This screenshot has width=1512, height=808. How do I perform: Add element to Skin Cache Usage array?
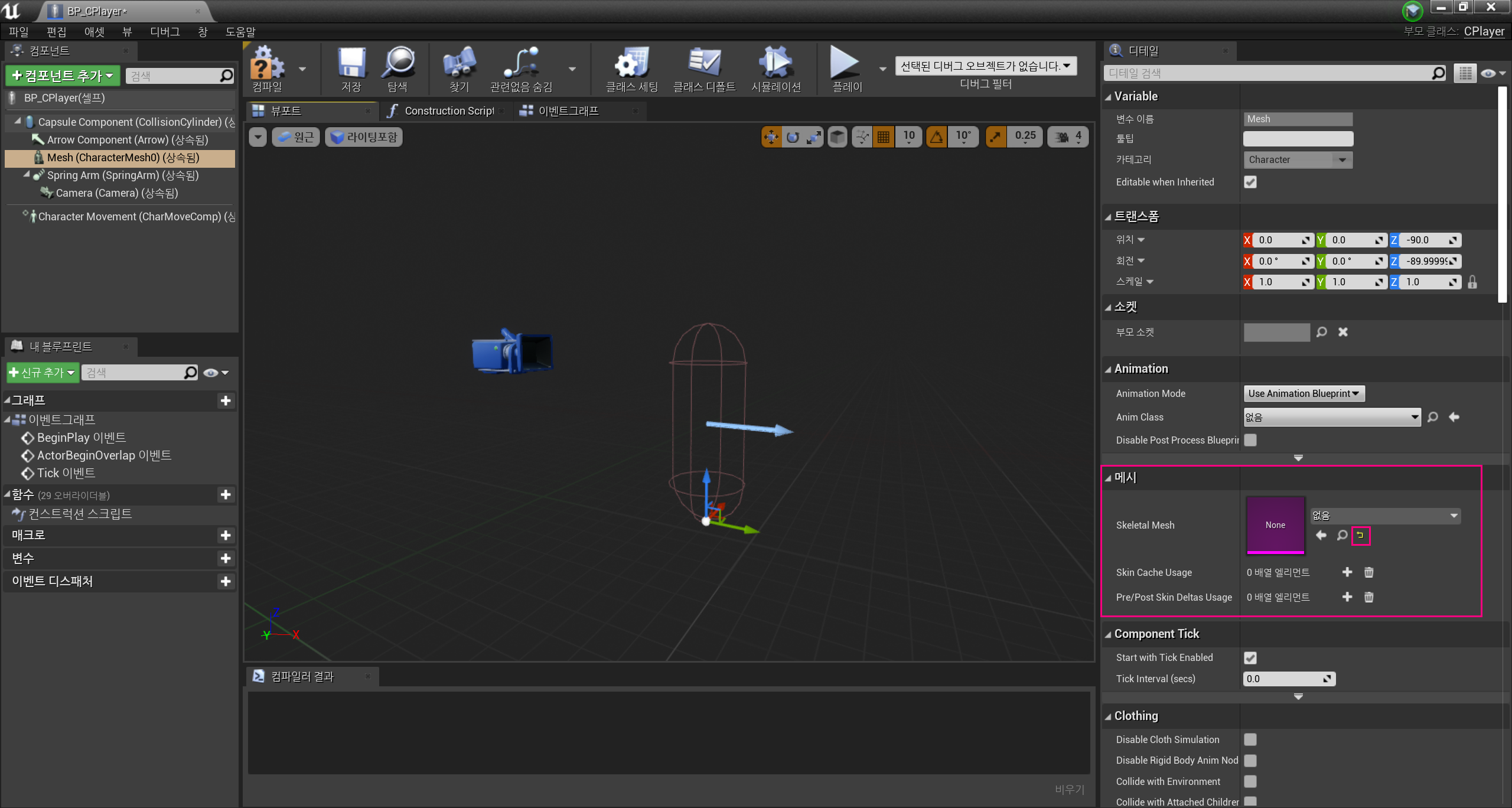coord(1347,572)
